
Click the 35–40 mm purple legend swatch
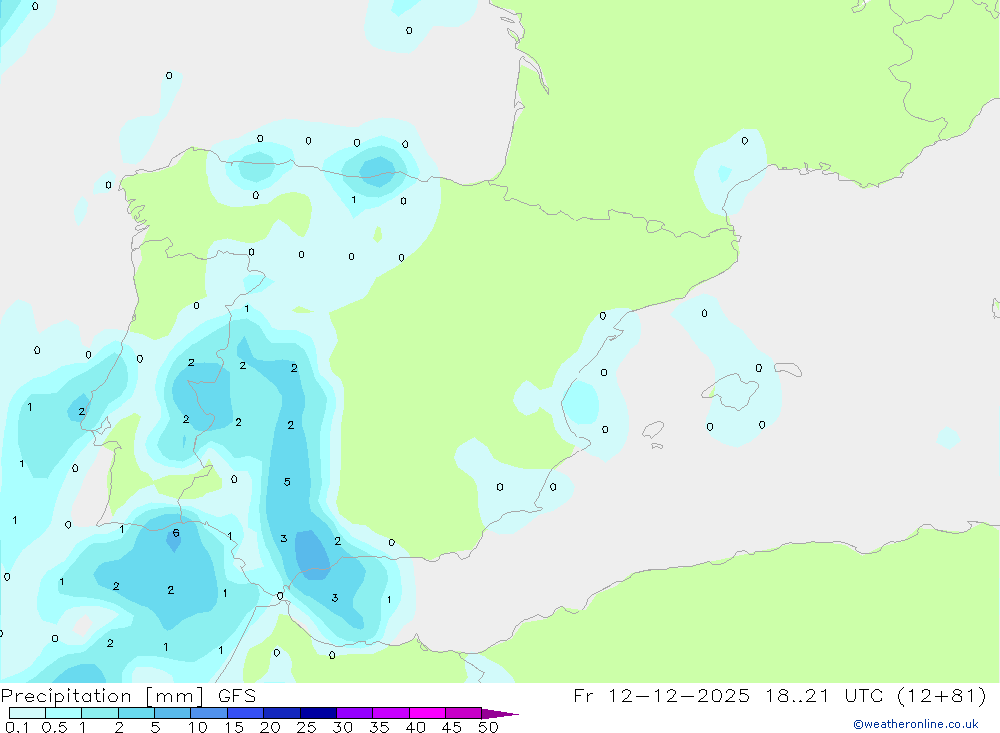pyautogui.click(x=391, y=713)
